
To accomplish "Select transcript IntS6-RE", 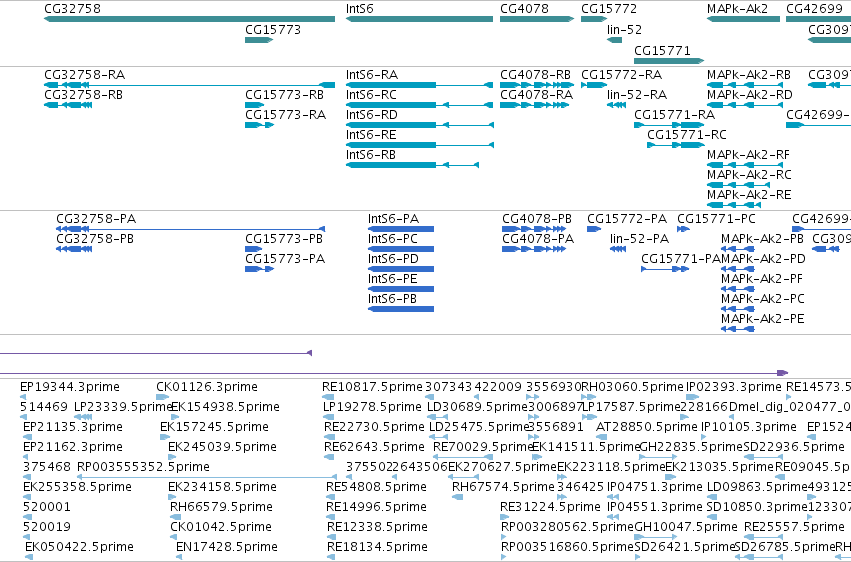I will click(x=420, y=145).
